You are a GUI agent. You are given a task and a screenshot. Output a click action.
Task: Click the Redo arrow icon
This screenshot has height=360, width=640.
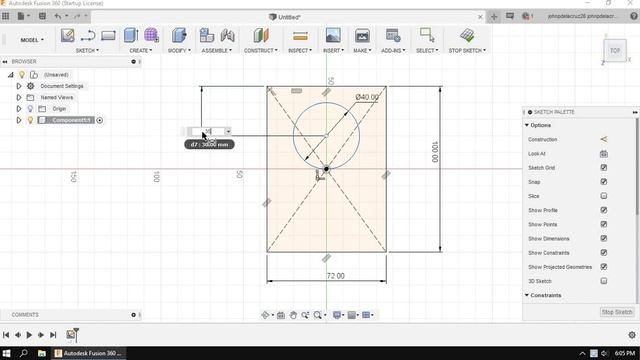[77, 16]
